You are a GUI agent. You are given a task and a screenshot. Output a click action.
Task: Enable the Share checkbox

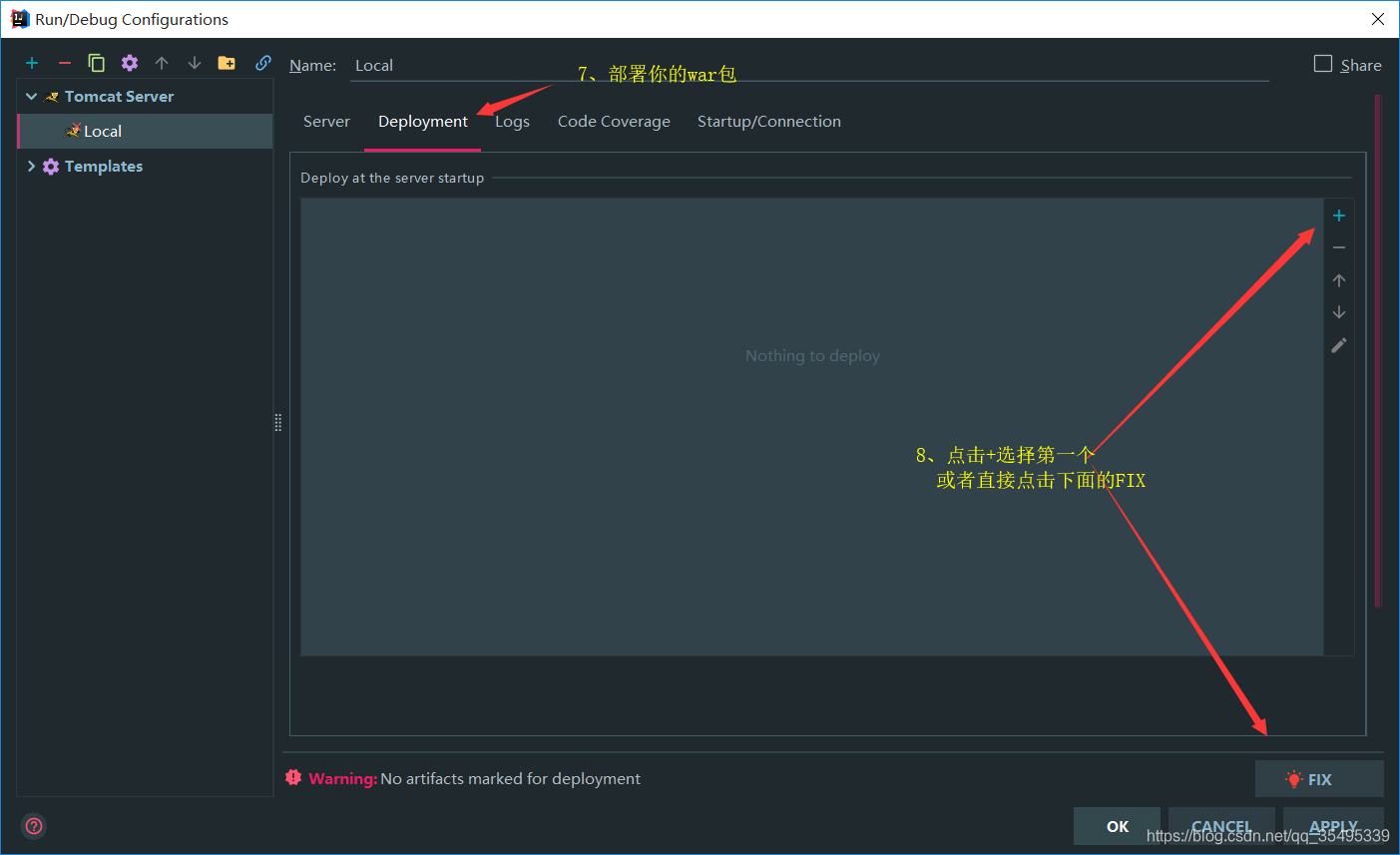[1323, 64]
